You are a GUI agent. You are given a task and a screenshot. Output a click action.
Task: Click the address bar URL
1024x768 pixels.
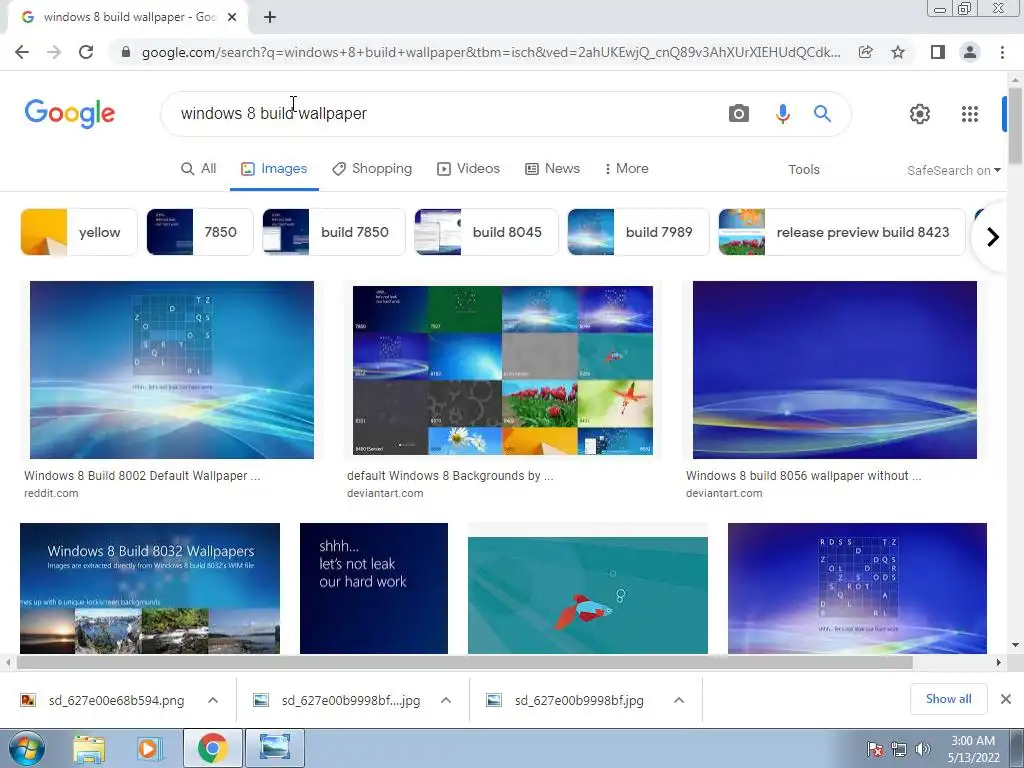[491, 52]
